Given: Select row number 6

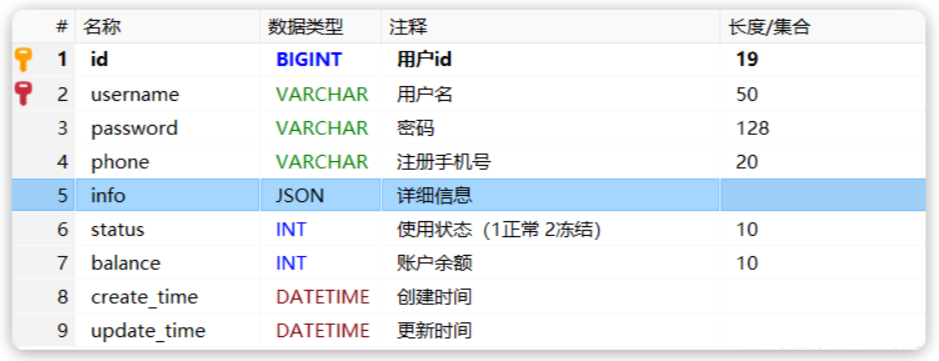Looking at the screenshot, I should pyautogui.click(x=63, y=229).
